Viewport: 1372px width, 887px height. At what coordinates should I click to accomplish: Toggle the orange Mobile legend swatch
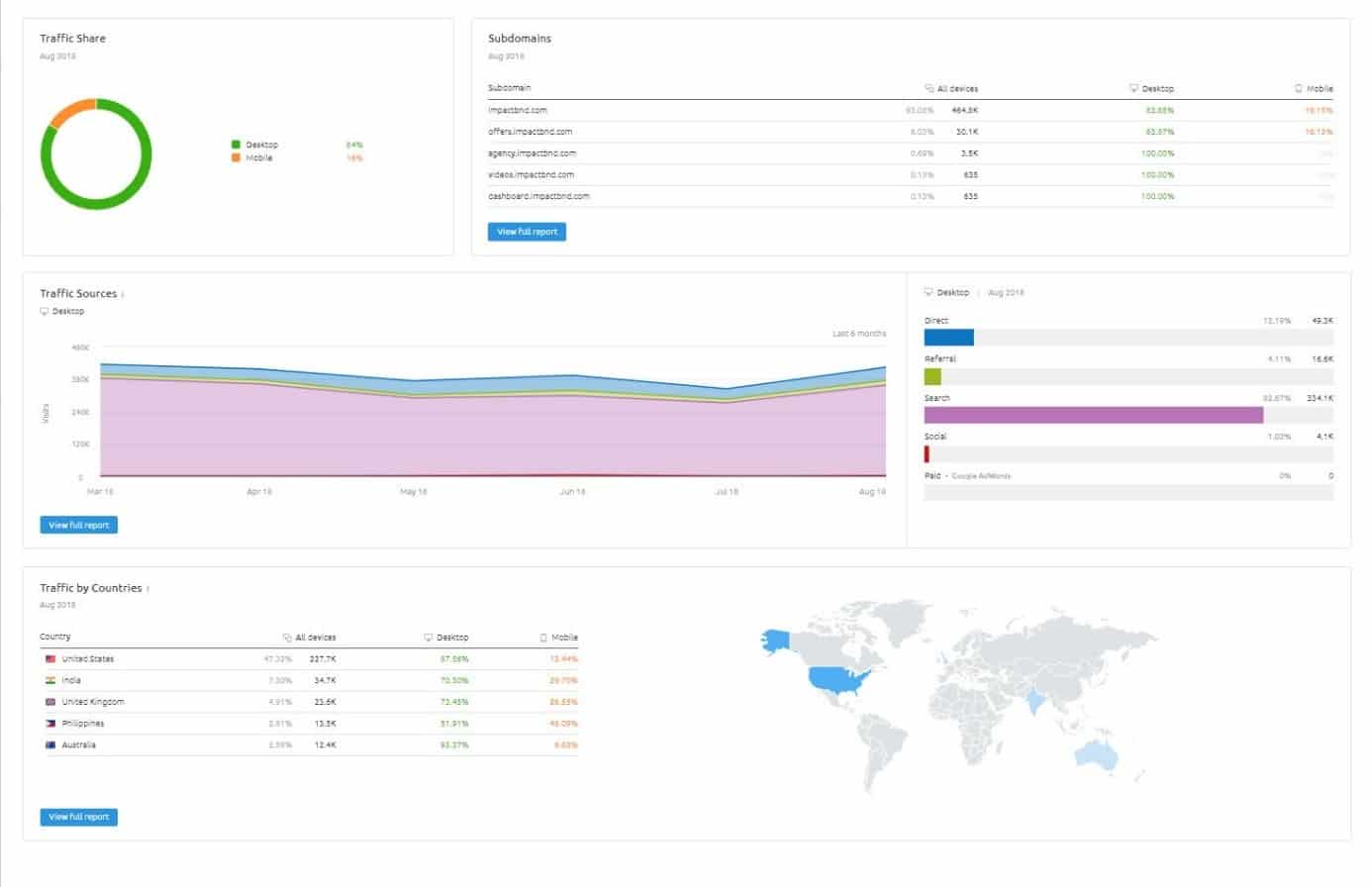pos(236,157)
